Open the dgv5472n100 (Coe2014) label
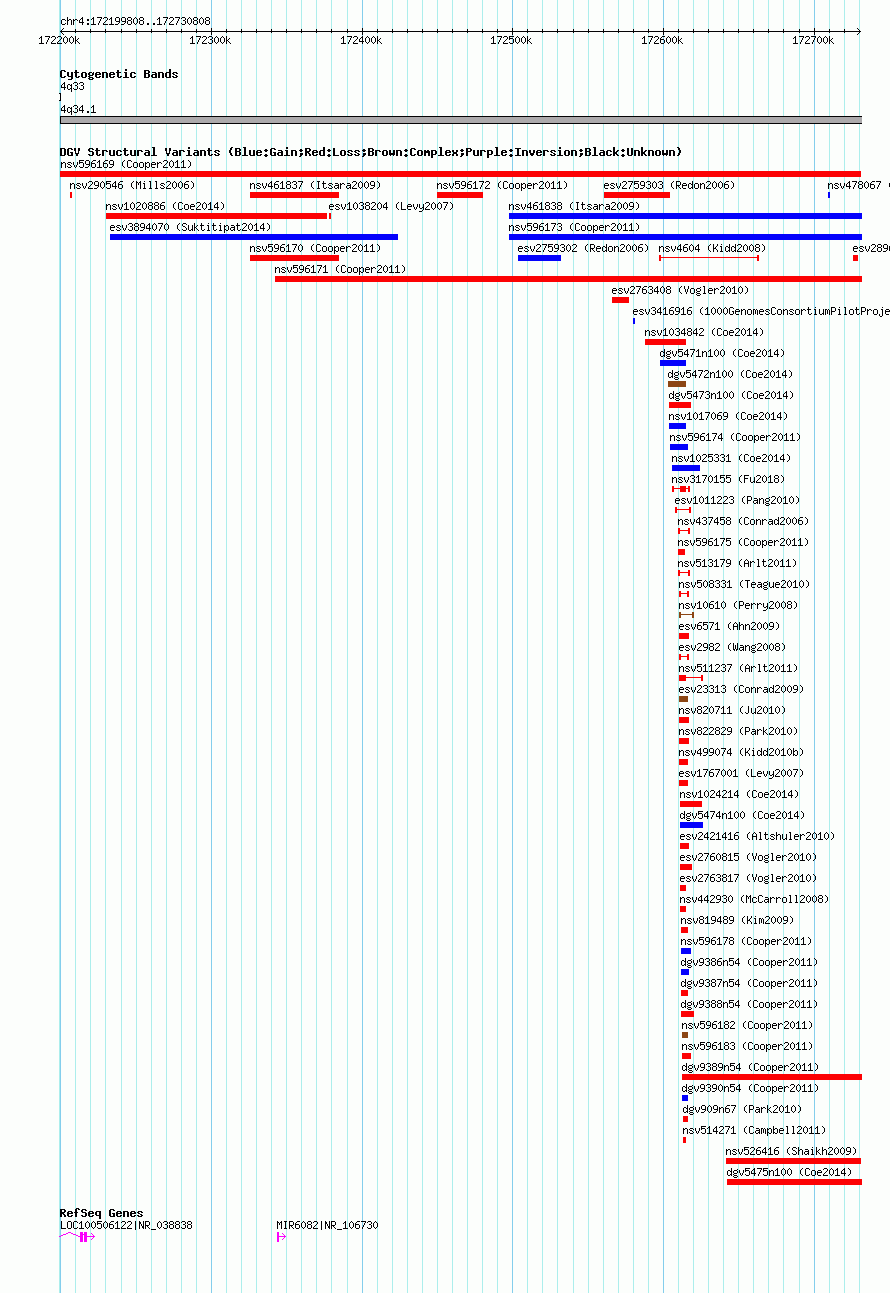Screen dimensions: 890x1293 pyautogui.click(x=730, y=374)
